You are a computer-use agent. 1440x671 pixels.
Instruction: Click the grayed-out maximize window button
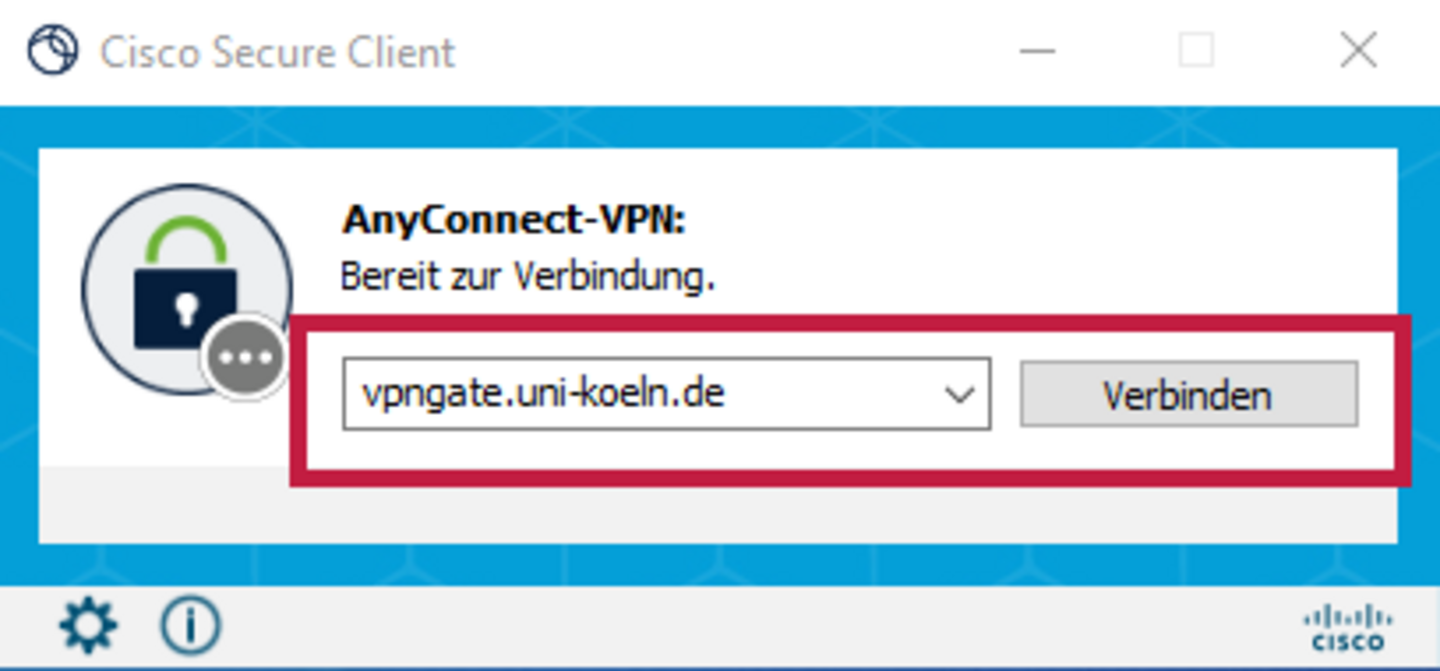pos(1196,50)
